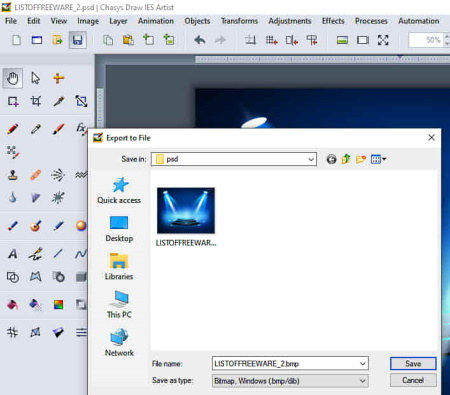This screenshot has width=450, height=395.
Task: Open the Edit menu
Action: (x=33, y=21)
